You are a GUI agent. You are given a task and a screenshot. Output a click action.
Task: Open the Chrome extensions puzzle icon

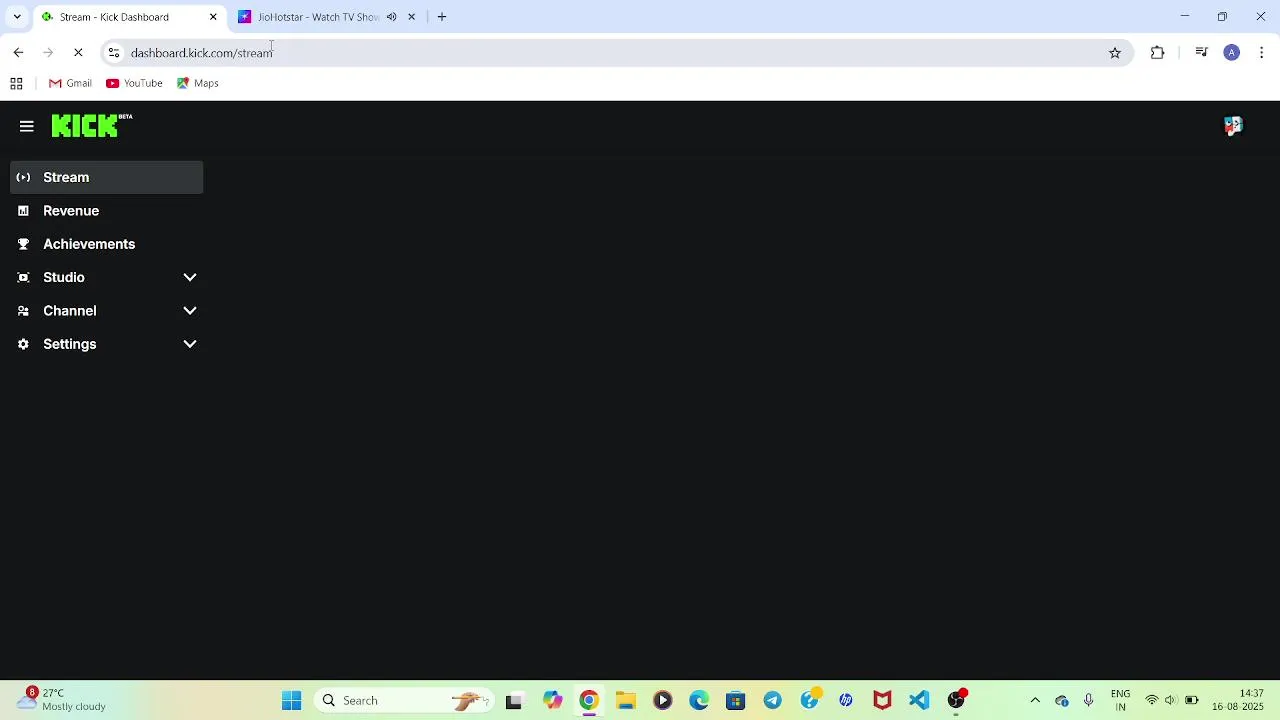point(1158,53)
